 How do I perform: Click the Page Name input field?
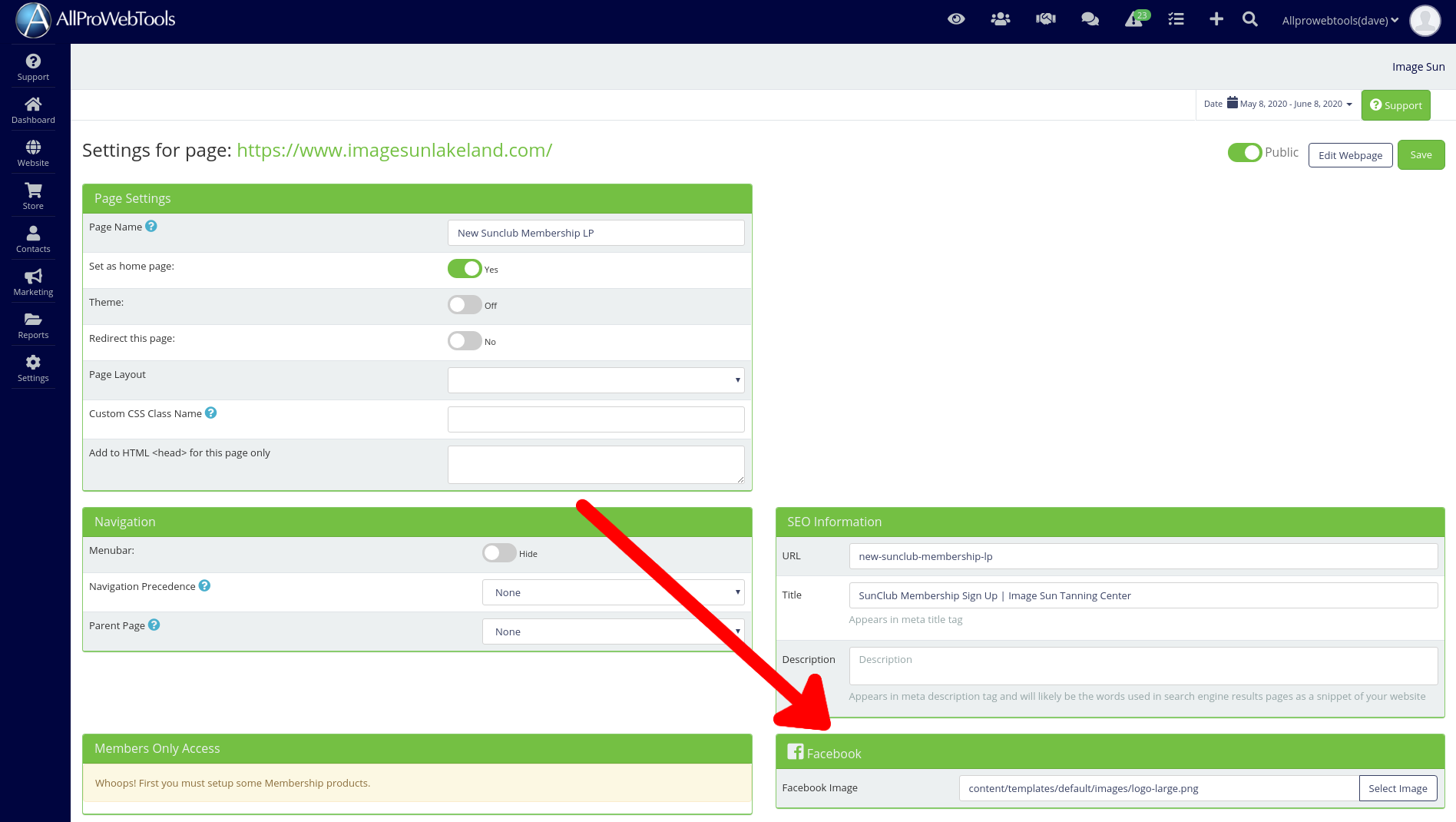point(596,233)
